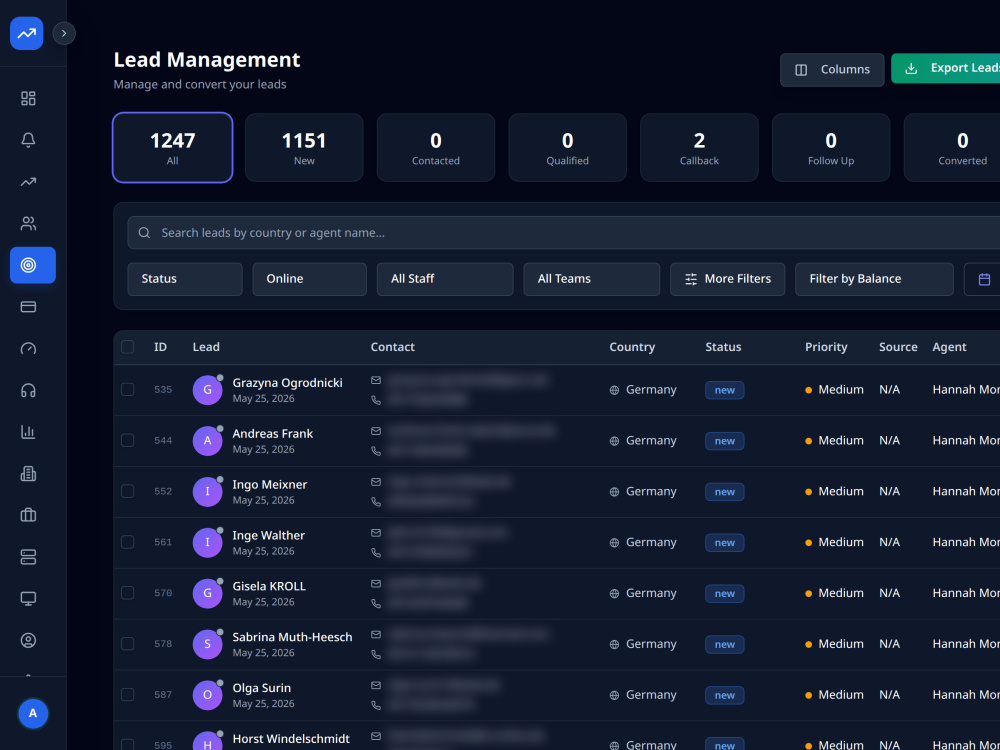Click globe icon in Gisela KROLL row
The height and width of the screenshot is (750, 1000).
tap(614, 594)
